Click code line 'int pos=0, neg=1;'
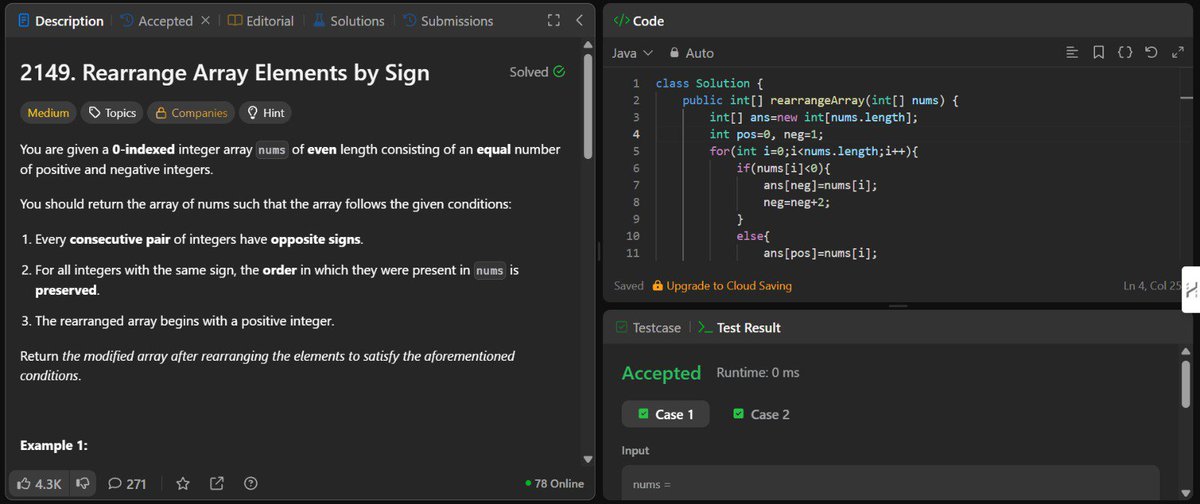The width and height of the screenshot is (1200, 504). (x=769, y=134)
